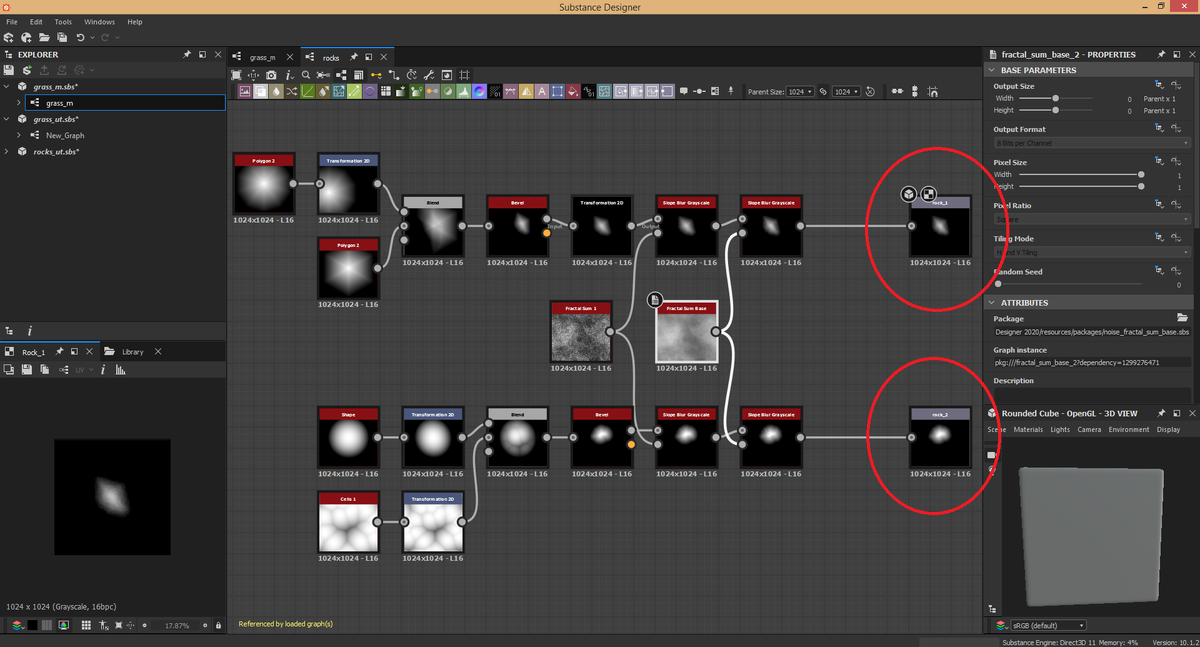Add a Transformation 2D node from the square-frame icon
Screen dimensions: 1200x647
[x=557, y=91]
